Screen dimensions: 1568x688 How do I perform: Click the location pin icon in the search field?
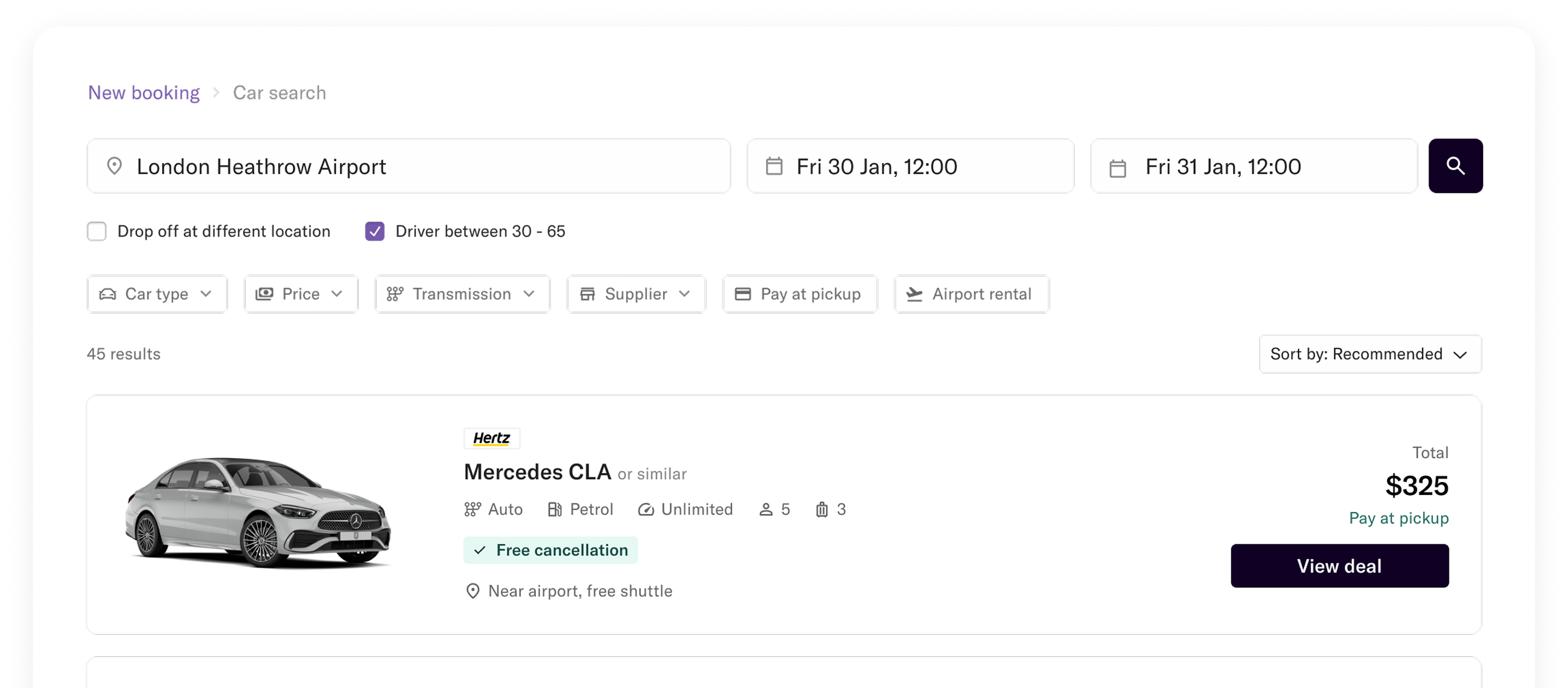pos(114,166)
